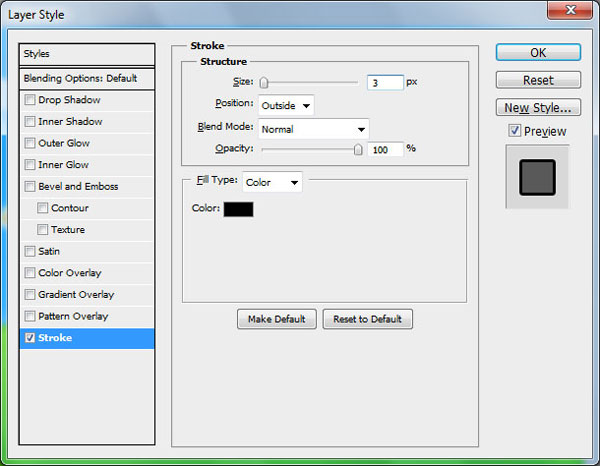The width and height of the screenshot is (600, 466).
Task: Click the style preview thumbnail
Action: click(537, 177)
